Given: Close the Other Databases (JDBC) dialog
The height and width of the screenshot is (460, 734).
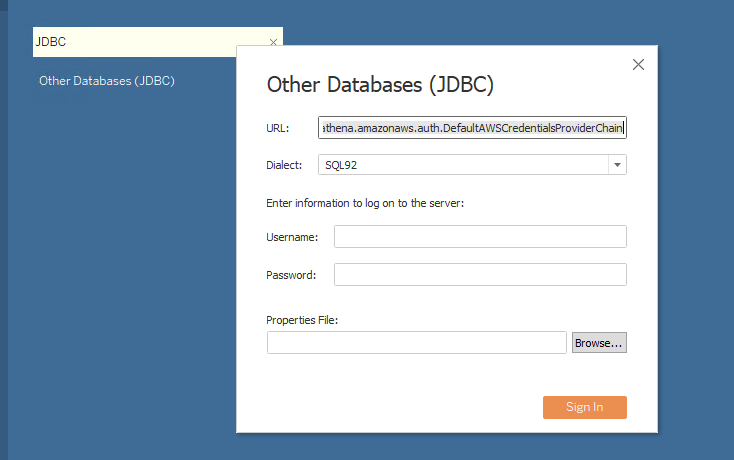Looking at the screenshot, I should click(639, 65).
